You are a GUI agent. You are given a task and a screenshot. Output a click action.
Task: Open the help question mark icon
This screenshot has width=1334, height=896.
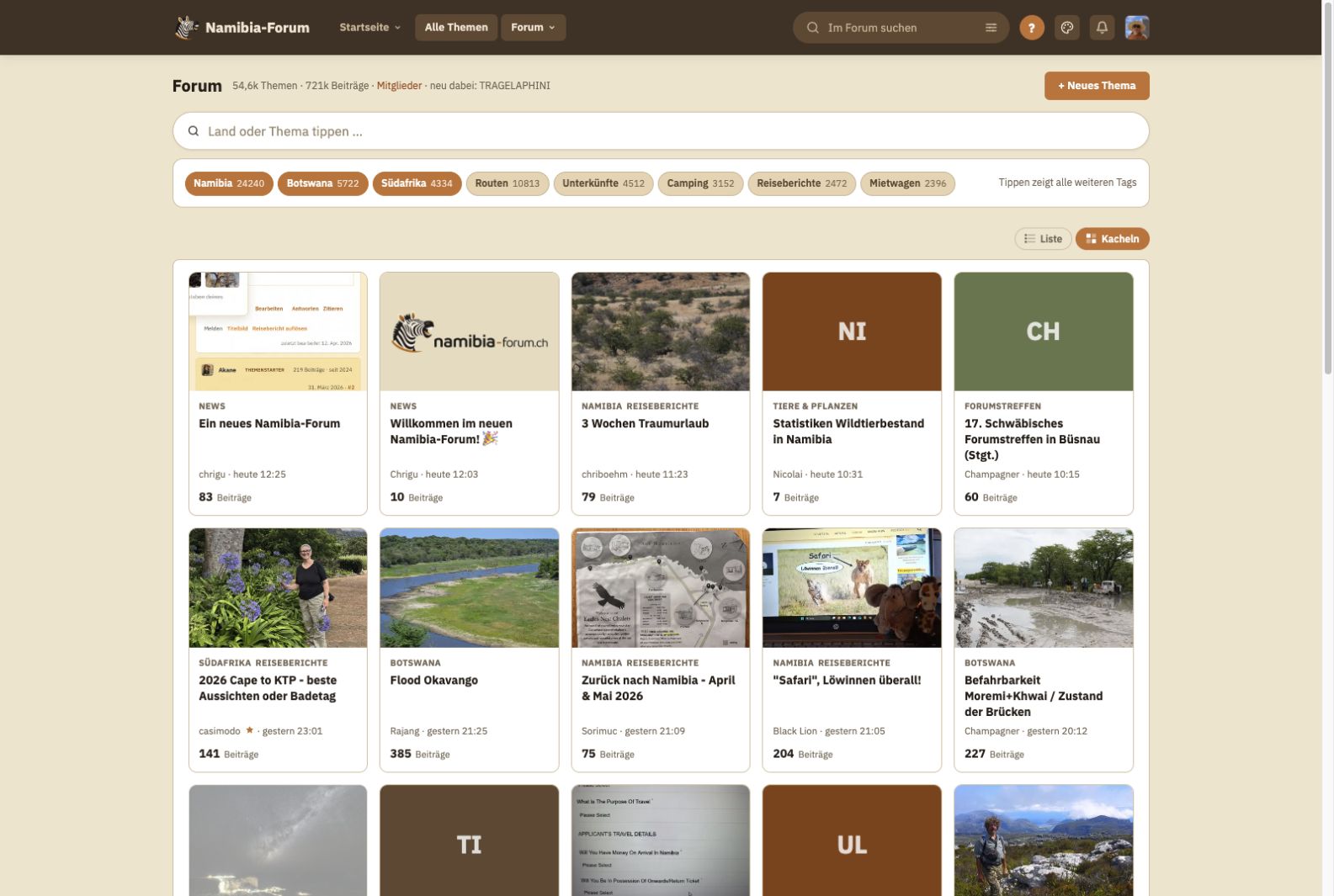[x=1032, y=28]
